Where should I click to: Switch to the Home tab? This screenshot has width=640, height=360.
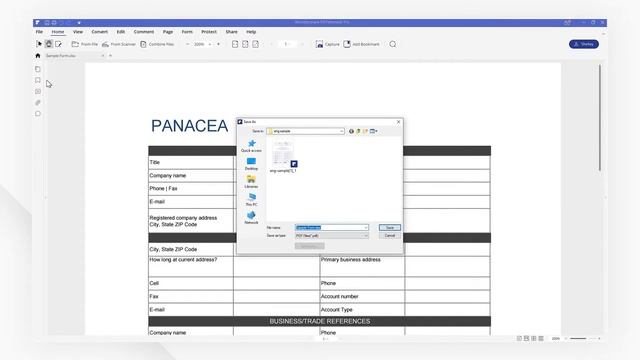pos(58,32)
